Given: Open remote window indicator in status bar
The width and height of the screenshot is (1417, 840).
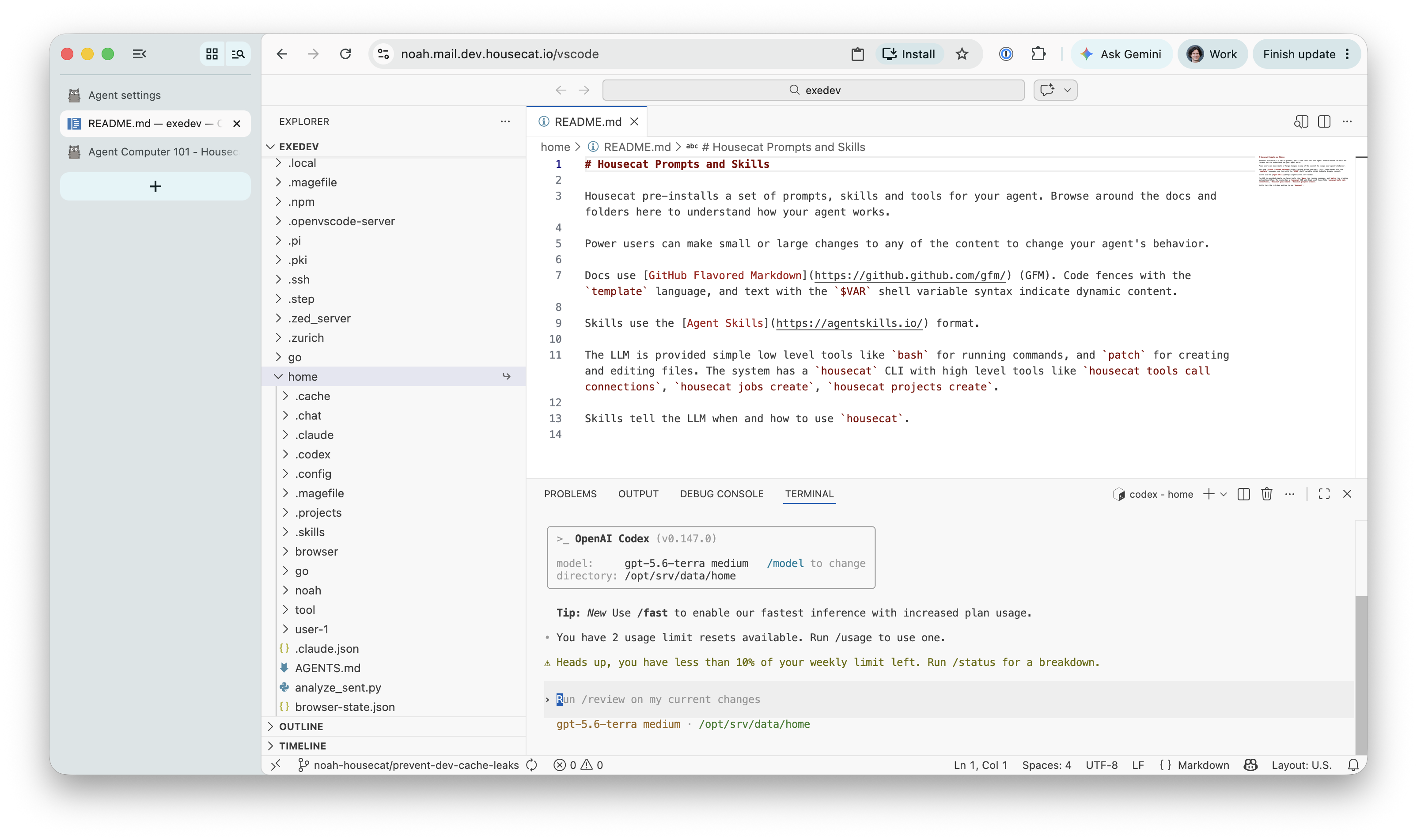Looking at the screenshot, I should tap(276, 765).
